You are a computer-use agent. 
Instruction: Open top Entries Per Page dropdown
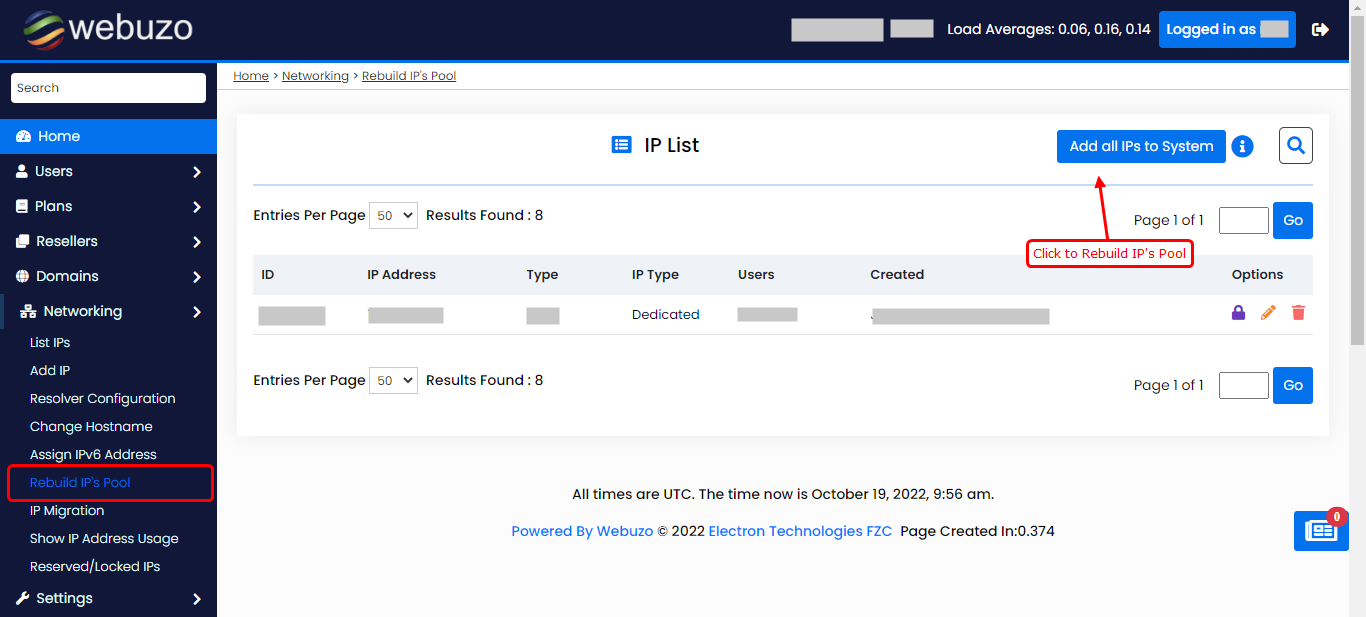(x=393, y=215)
